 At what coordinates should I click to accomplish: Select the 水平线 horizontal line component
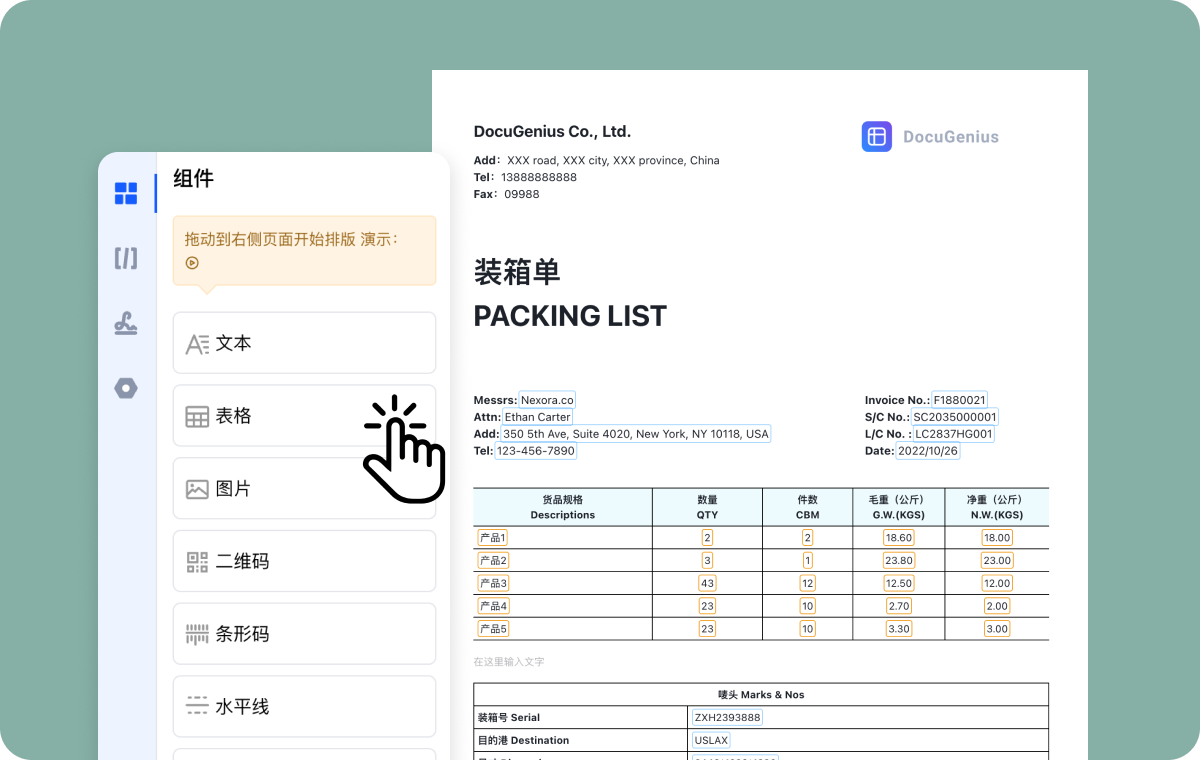pyautogui.click(x=304, y=707)
